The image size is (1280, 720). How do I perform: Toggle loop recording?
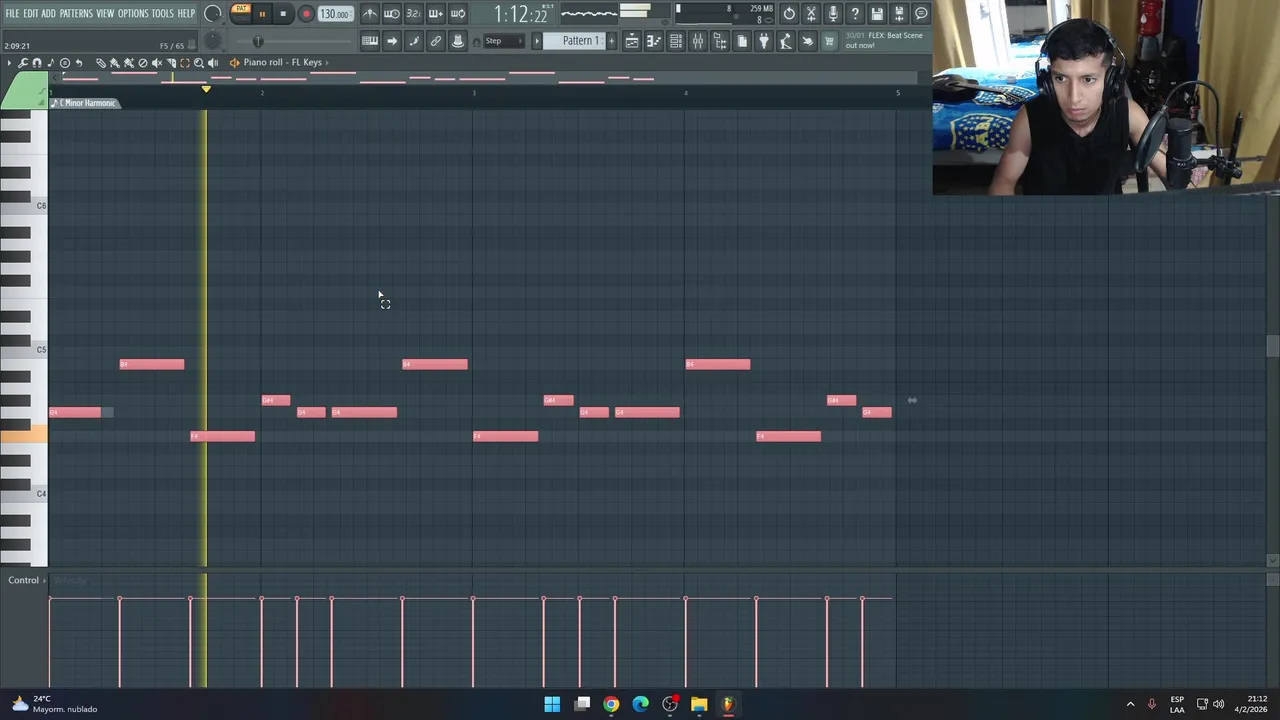(x=458, y=14)
